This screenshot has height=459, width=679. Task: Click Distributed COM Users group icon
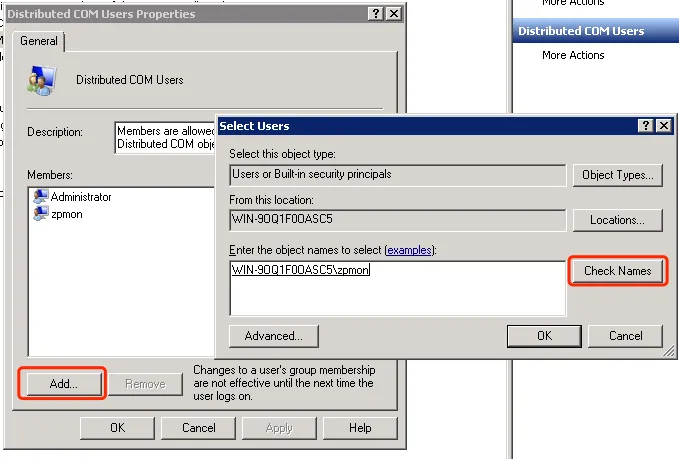42,81
